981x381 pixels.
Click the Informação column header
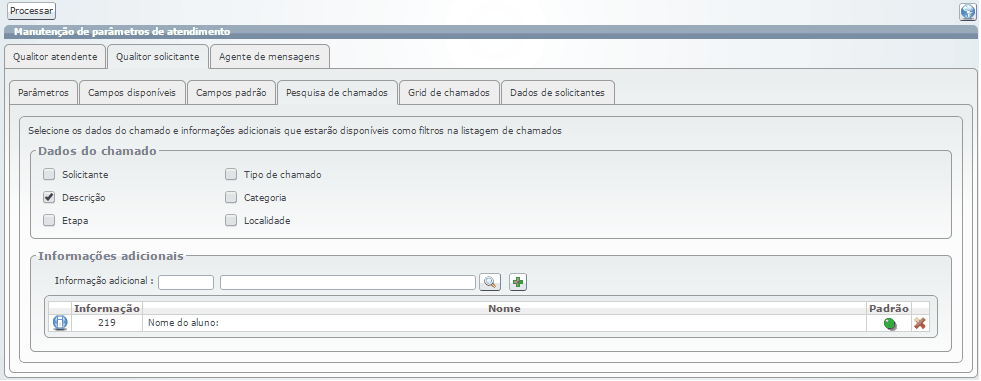[x=107, y=308]
